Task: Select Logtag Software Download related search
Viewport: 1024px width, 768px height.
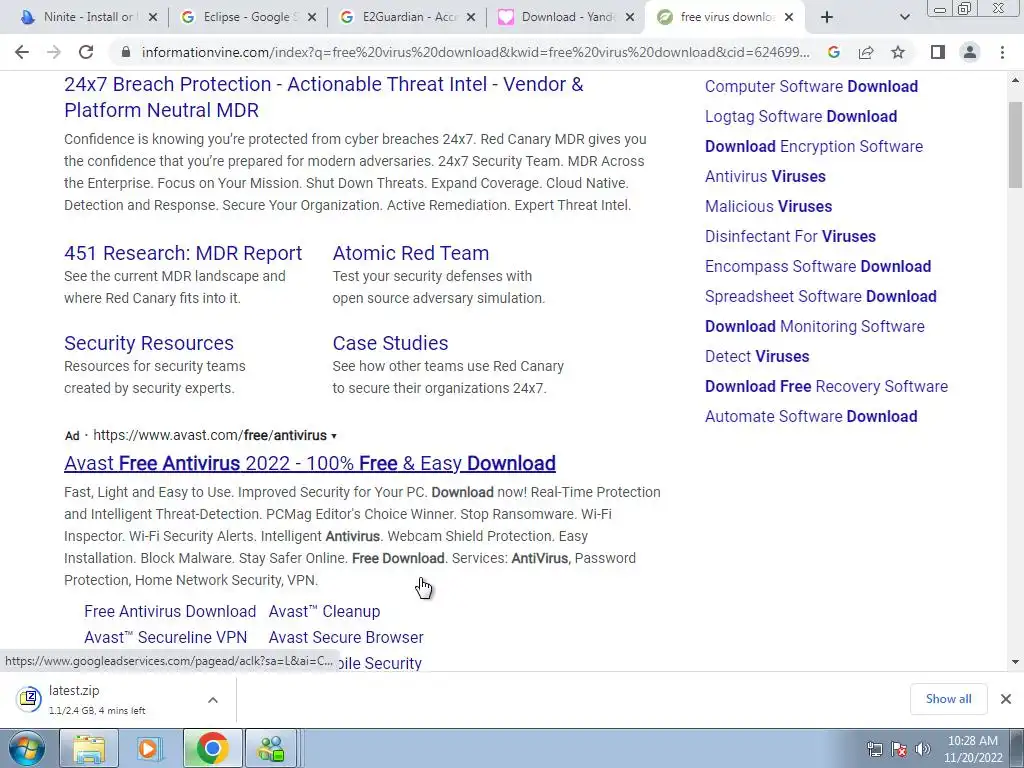Action: [x=801, y=116]
